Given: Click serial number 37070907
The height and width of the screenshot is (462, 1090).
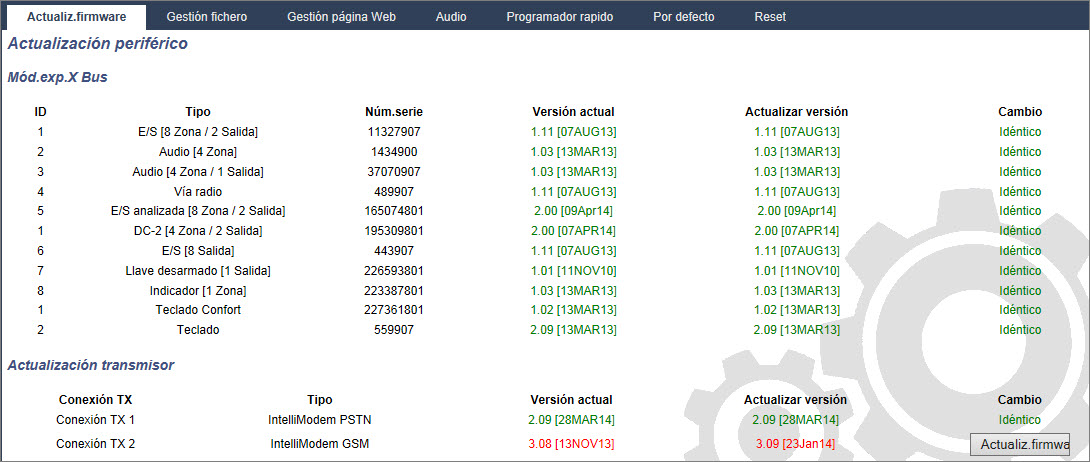Looking at the screenshot, I should [394, 171].
